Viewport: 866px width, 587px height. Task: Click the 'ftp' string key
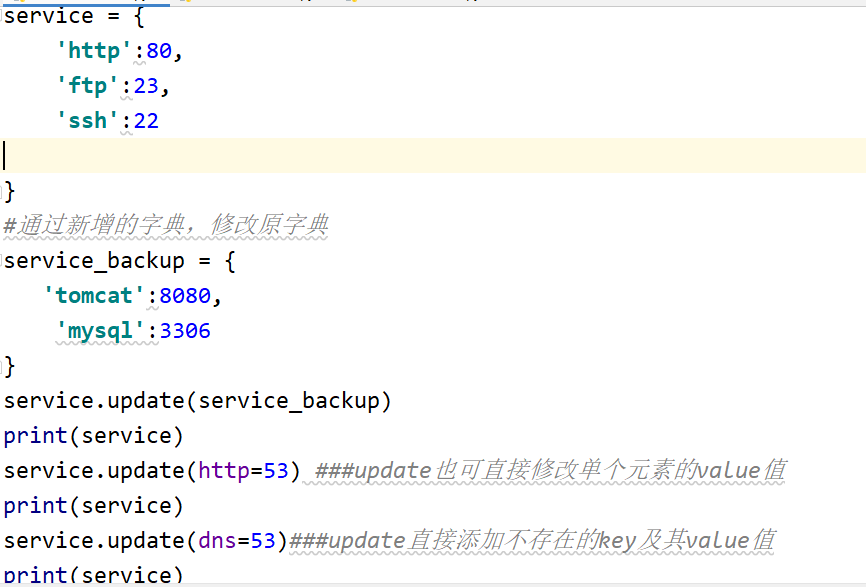[x=87, y=86]
